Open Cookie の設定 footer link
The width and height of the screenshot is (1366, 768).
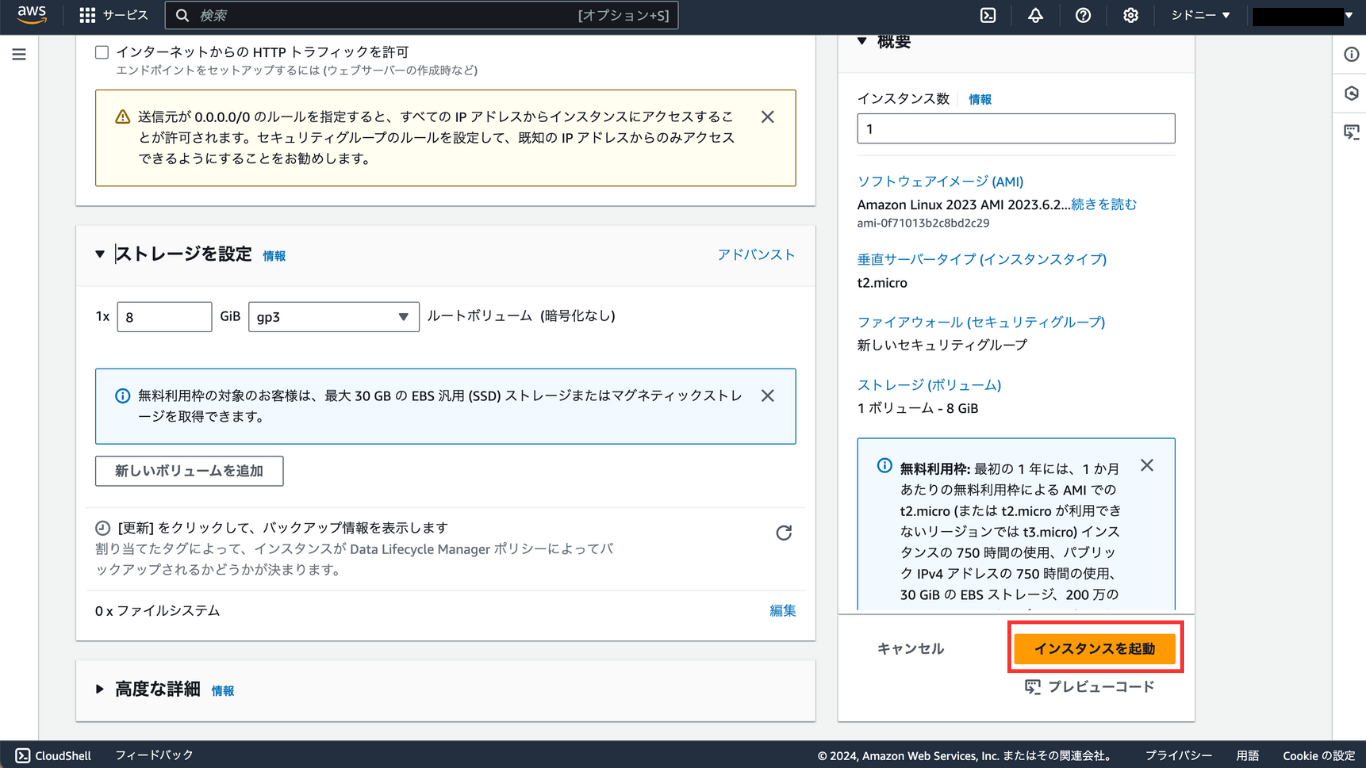pos(1319,756)
